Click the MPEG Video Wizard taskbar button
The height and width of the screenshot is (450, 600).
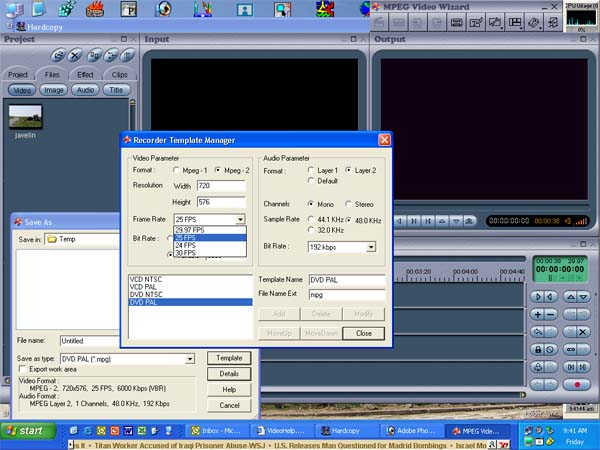(x=476, y=431)
